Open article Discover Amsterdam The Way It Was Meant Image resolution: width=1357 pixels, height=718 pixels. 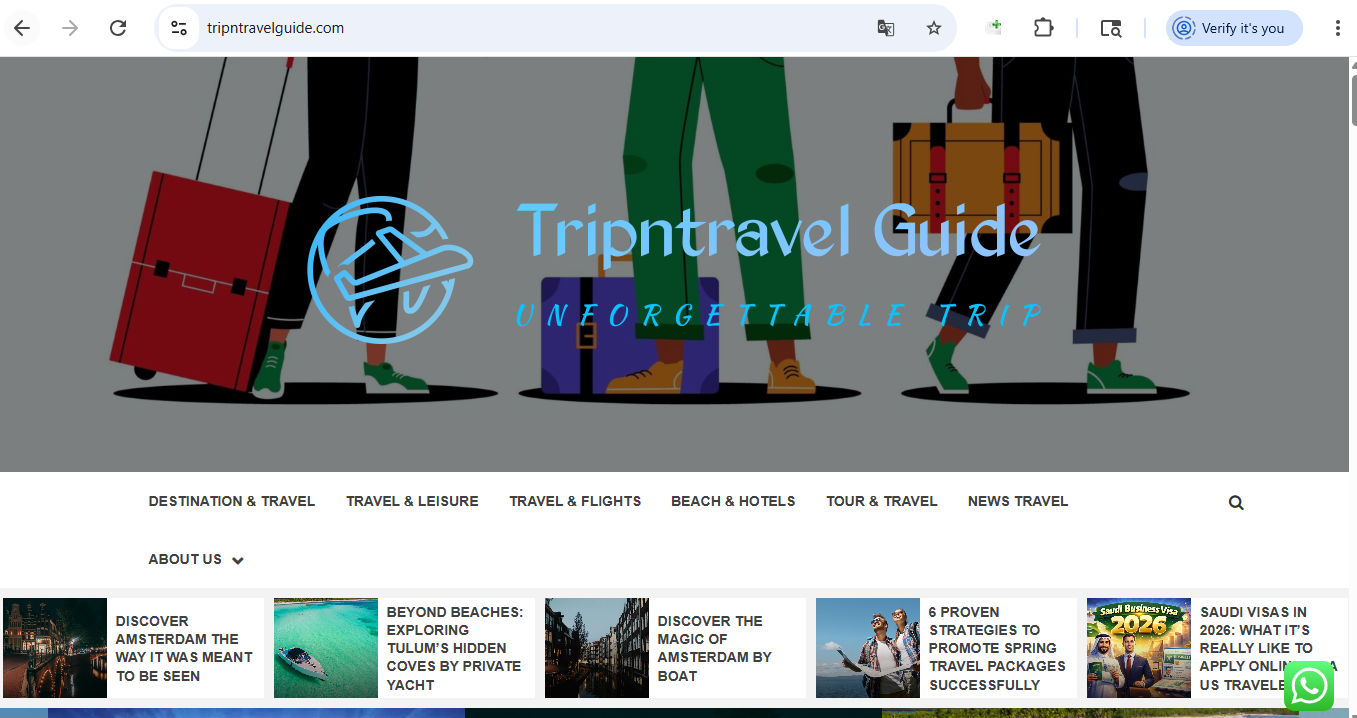point(184,648)
